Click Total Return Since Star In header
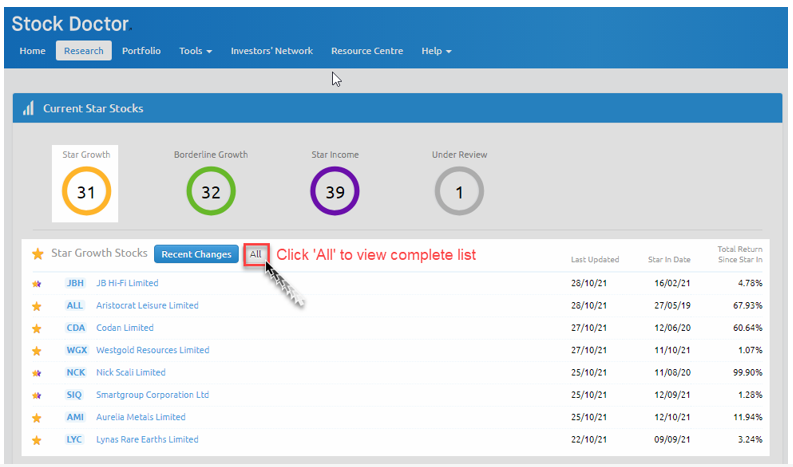The image size is (793, 467). click(x=740, y=254)
